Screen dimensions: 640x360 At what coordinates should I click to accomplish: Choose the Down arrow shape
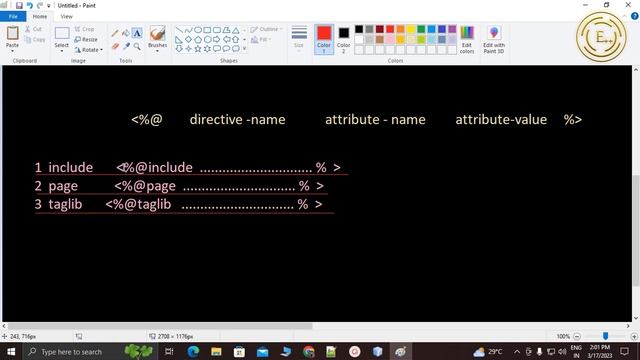coord(179,49)
